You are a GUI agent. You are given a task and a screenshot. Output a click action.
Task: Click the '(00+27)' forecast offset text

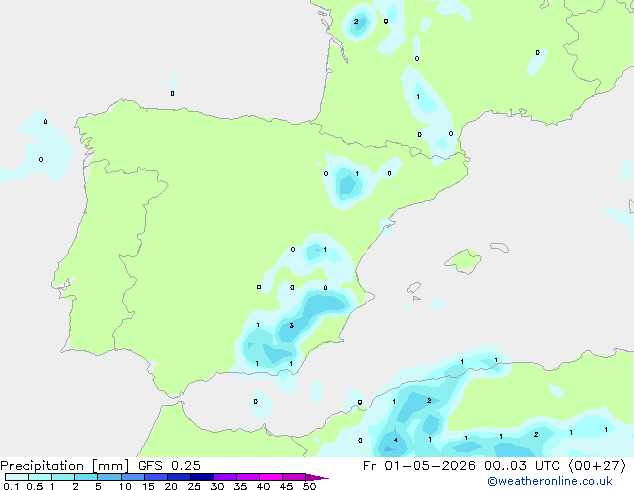[597, 466]
